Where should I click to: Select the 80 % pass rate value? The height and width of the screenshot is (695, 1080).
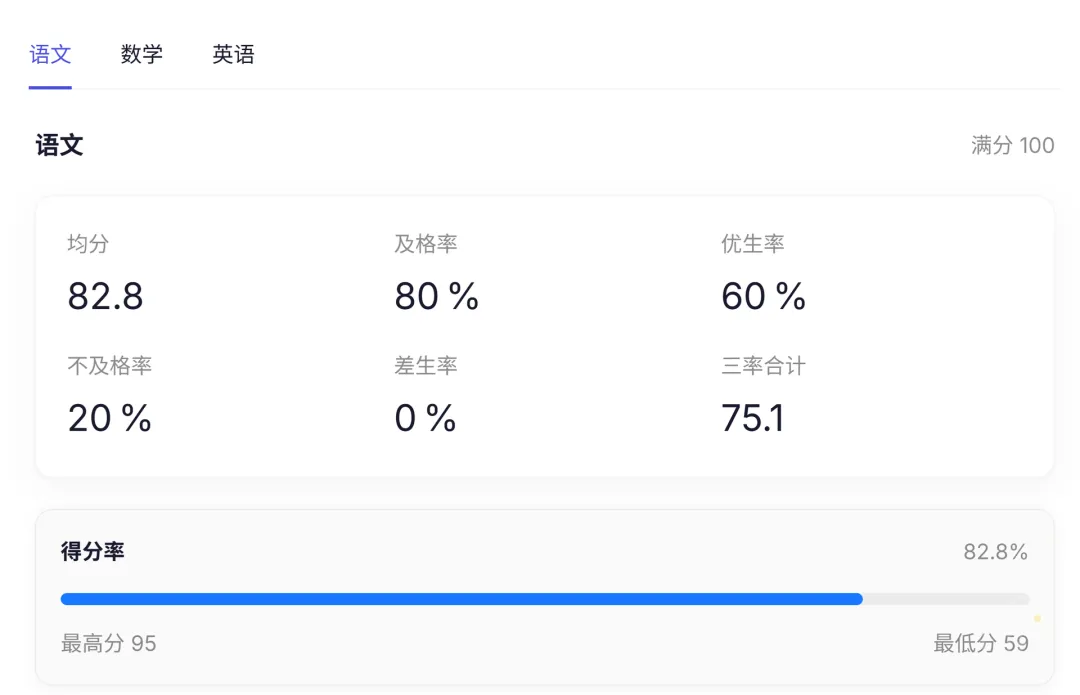436,297
